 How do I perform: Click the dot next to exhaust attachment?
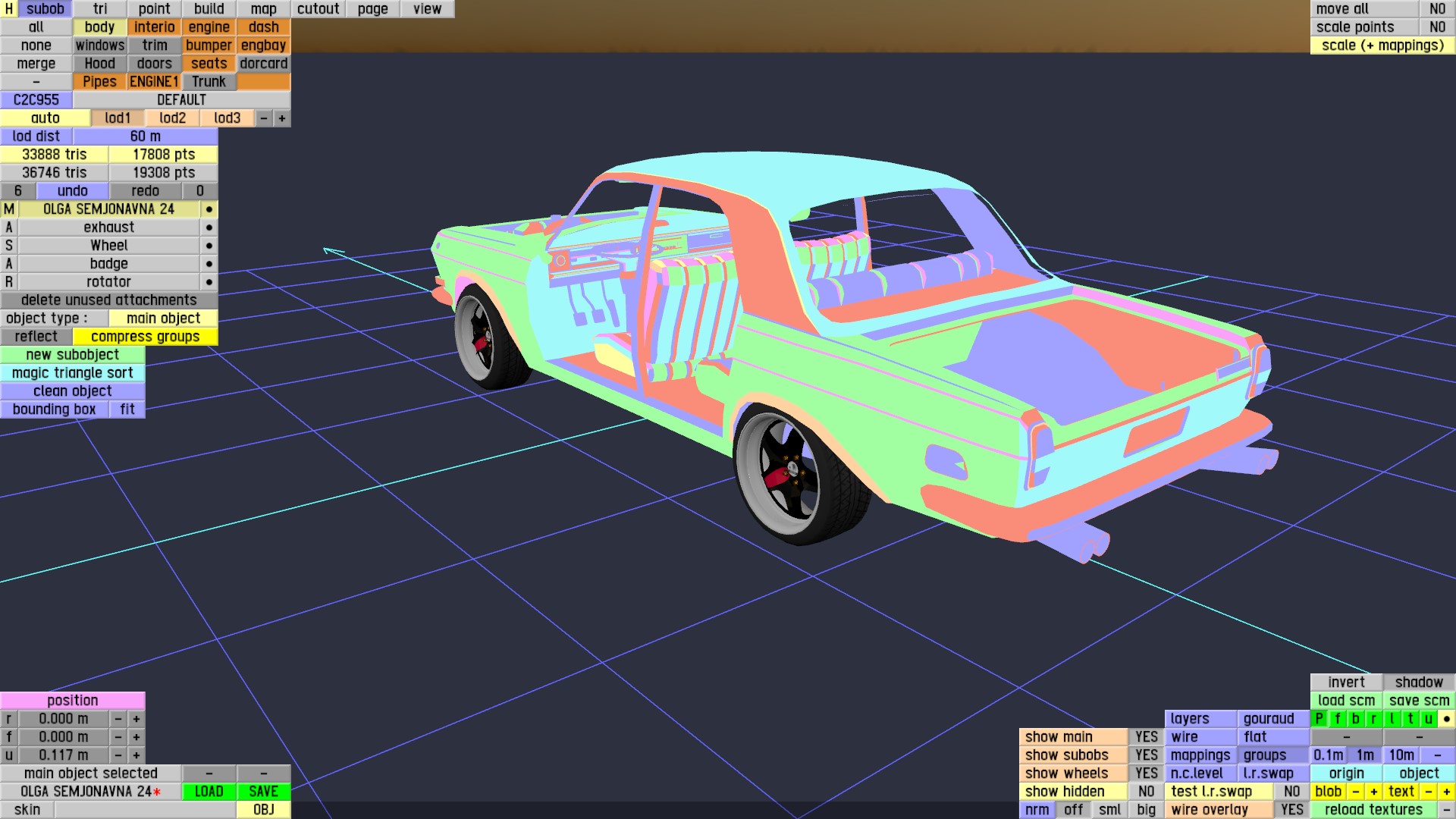coord(209,227)
